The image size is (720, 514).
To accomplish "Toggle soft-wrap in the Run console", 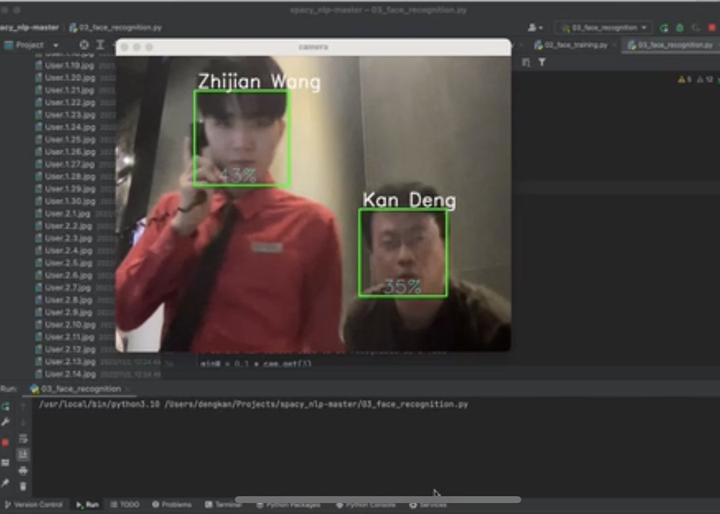I will 23,439.
